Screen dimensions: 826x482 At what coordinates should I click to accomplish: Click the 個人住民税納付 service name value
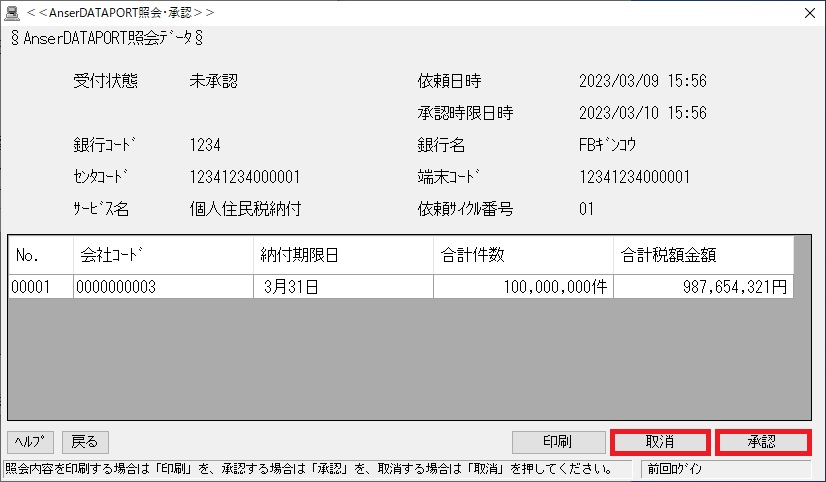(245, 209)
